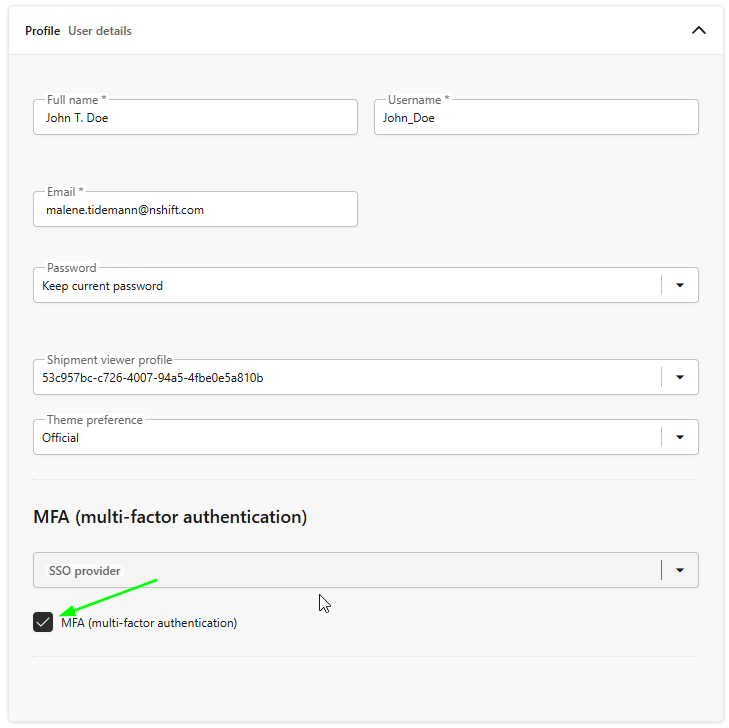729x728 pixels.
Task: Click the MFA (multi-factor authentication) checkbox label
Action: pyautogui.click(x=149, y=622)
